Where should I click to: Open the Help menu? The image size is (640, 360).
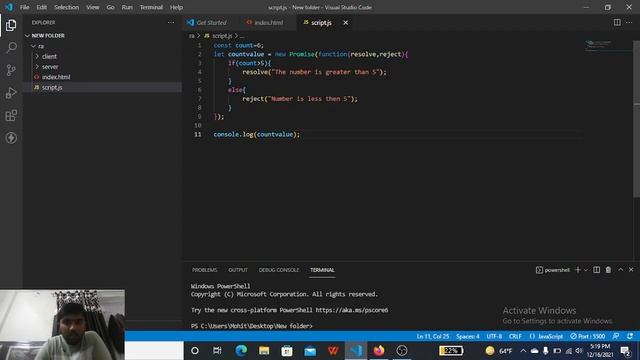(x=176, y=7)
